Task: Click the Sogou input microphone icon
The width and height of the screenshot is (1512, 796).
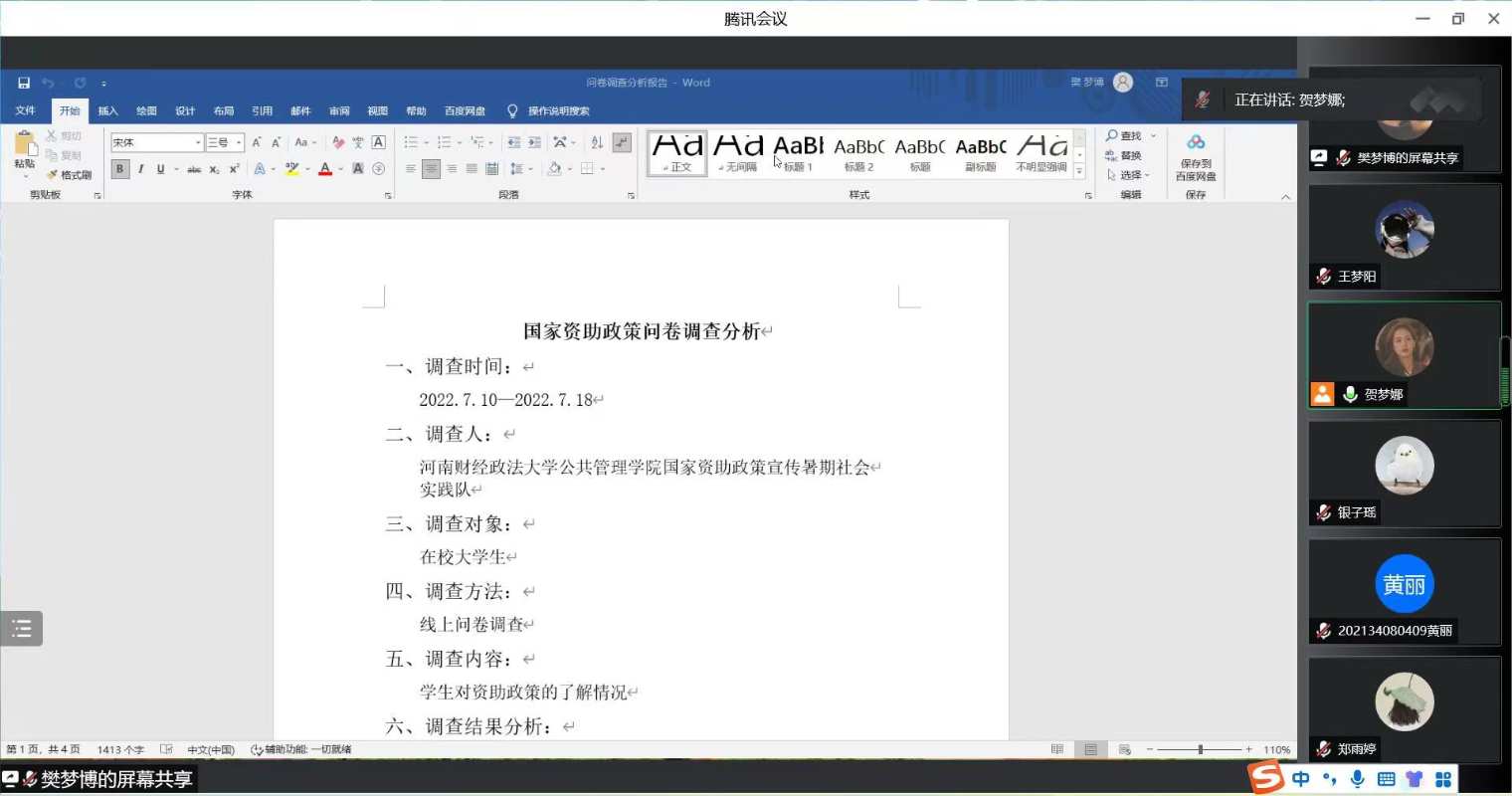Action: pos(1357,779)
